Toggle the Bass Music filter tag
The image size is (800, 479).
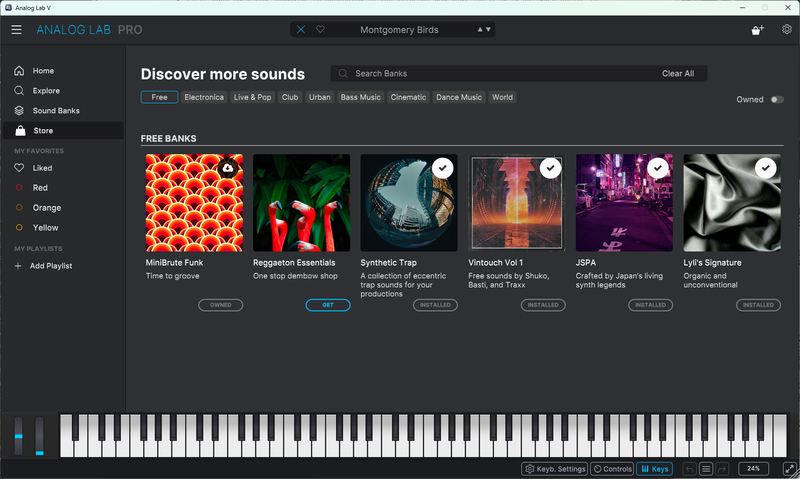tap(360, 97)
